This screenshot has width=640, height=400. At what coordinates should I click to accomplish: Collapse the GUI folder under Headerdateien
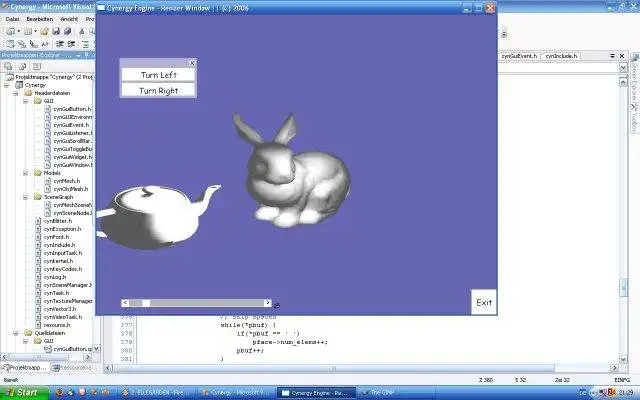point(26,101)
